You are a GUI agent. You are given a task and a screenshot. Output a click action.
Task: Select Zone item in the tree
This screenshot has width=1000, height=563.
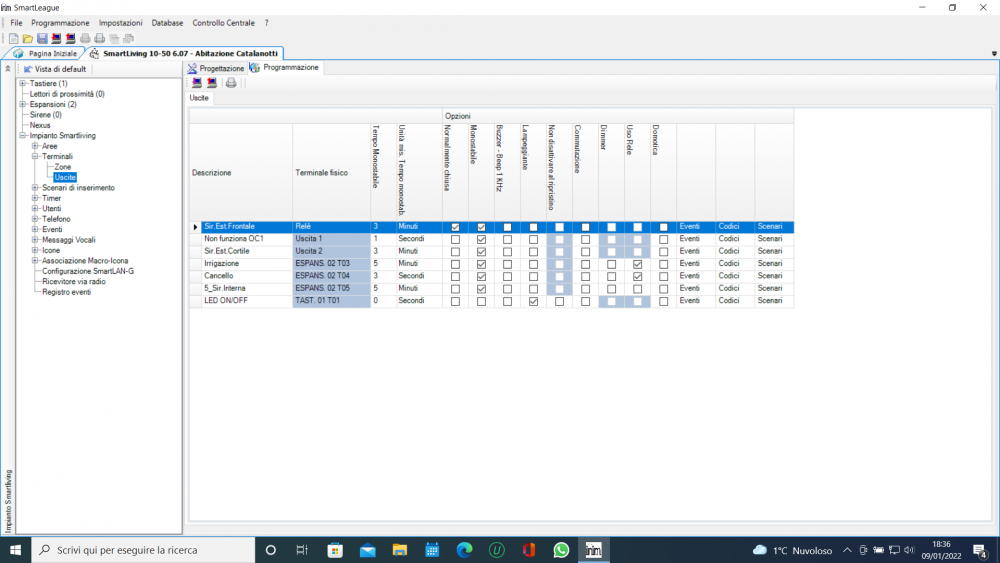click(63, 167)
